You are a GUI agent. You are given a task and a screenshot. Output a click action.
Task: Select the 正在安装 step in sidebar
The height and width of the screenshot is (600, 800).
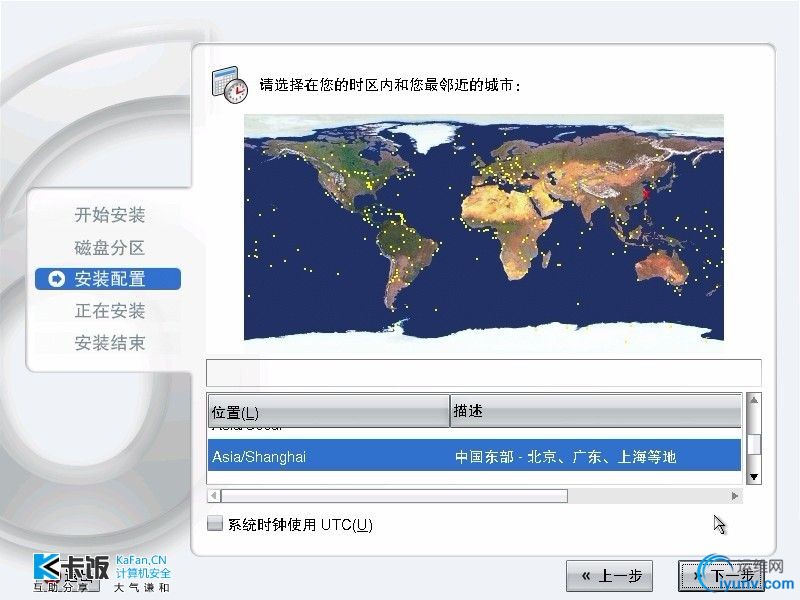tap(110, 311)
